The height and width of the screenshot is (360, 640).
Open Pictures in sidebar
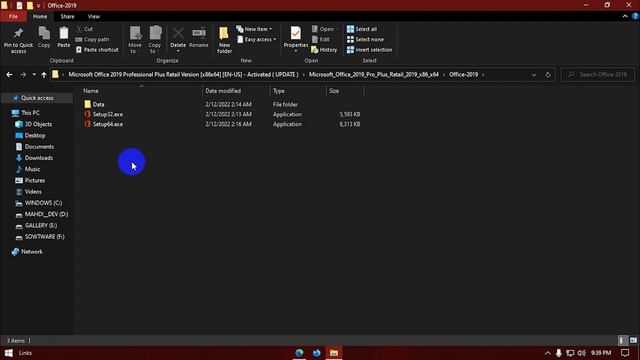tap(35, 180)
